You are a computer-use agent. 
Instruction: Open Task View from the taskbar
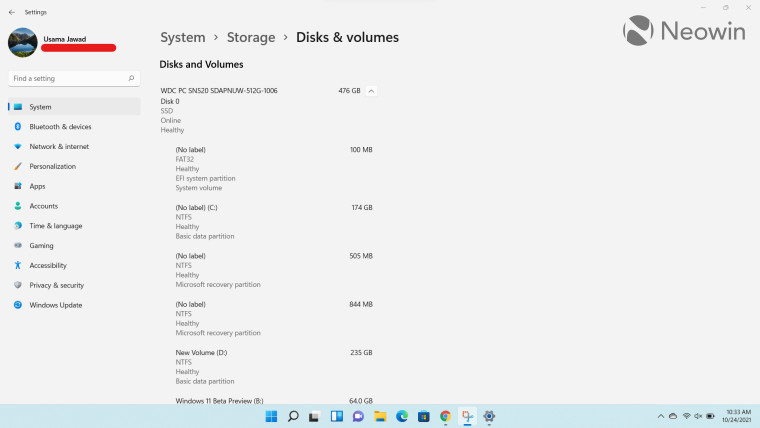315,416
